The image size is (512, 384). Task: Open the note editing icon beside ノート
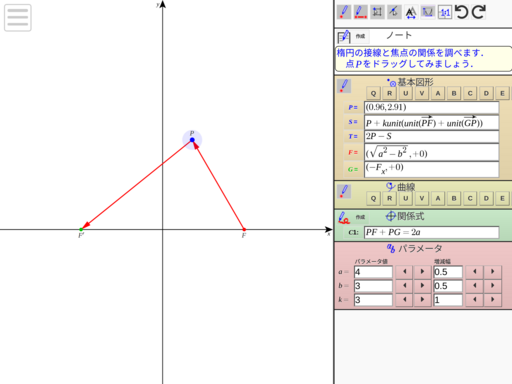point(344,36)
